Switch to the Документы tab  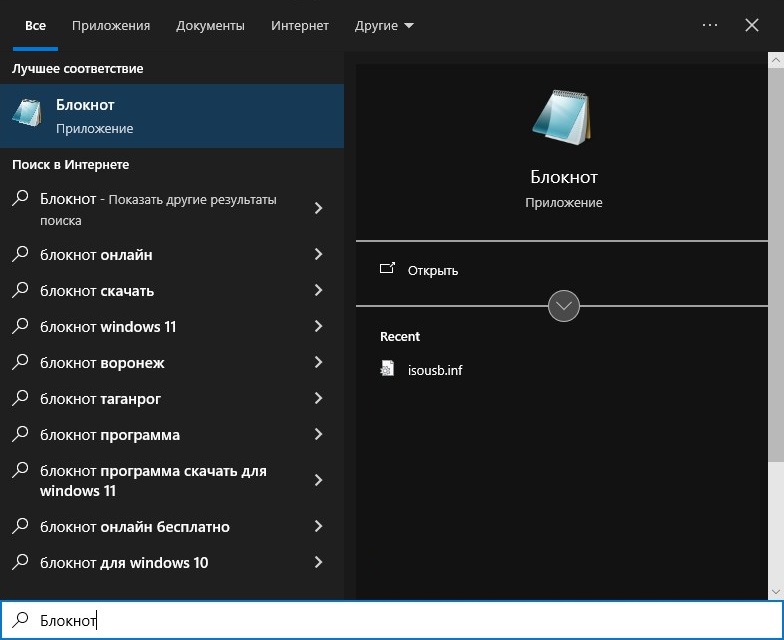tap(210, 26)
